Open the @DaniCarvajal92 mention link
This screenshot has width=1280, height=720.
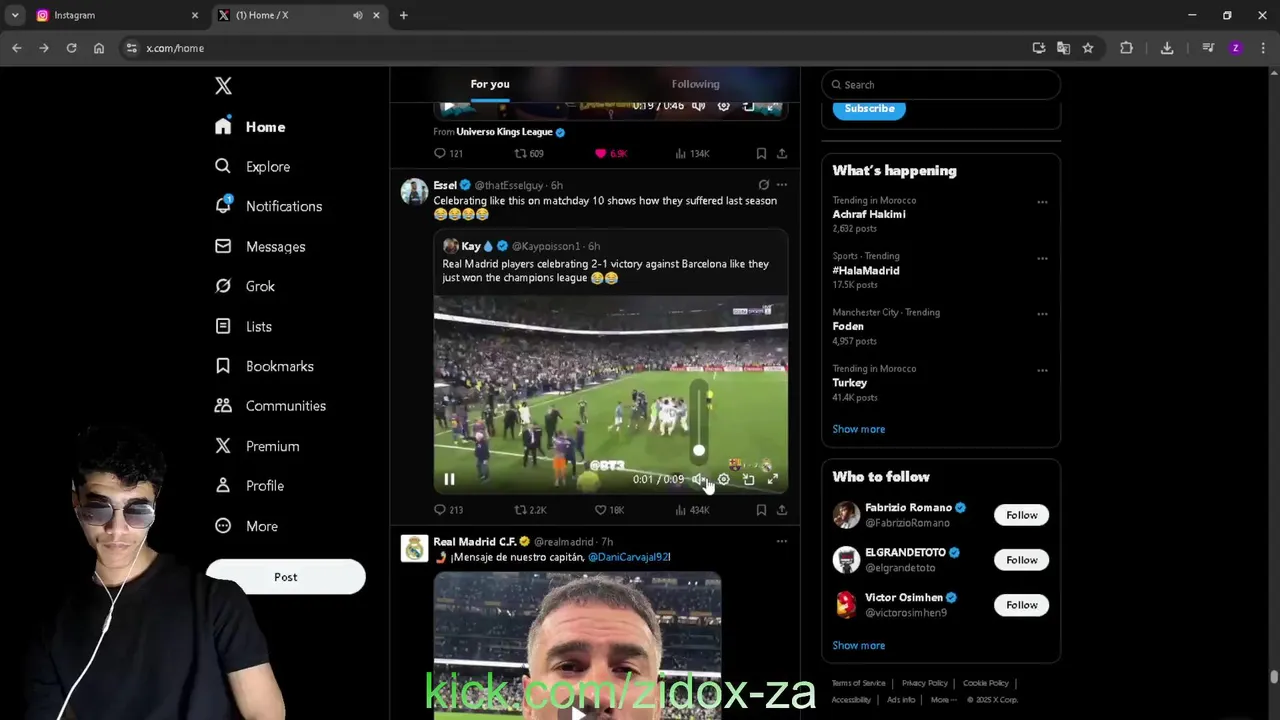[x=628, y=557]
